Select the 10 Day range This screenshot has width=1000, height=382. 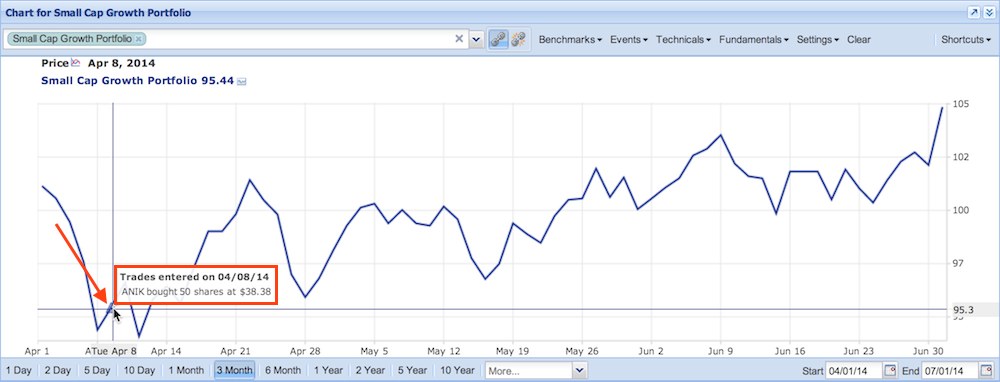139,370
